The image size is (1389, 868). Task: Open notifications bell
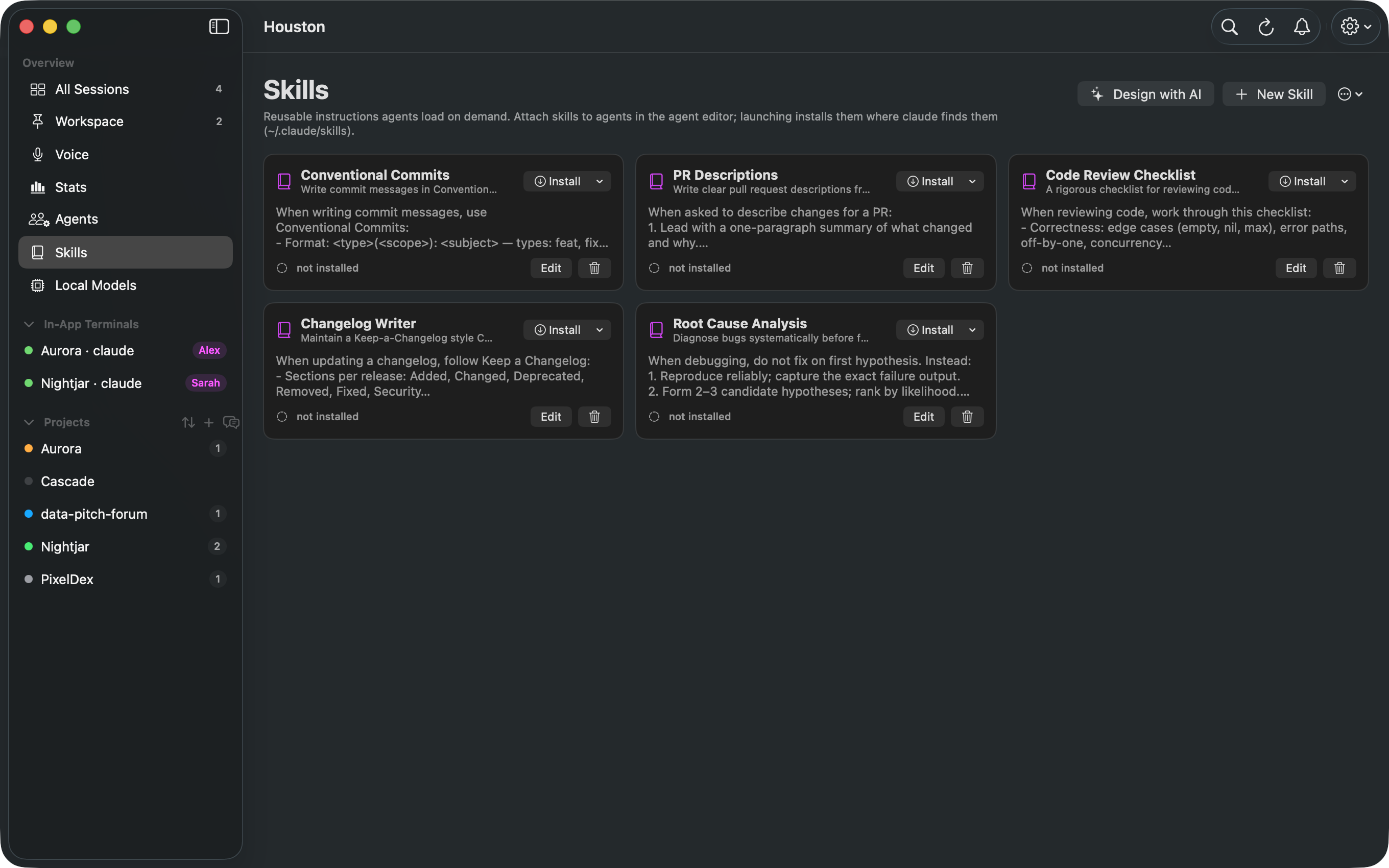(1302, 27)
